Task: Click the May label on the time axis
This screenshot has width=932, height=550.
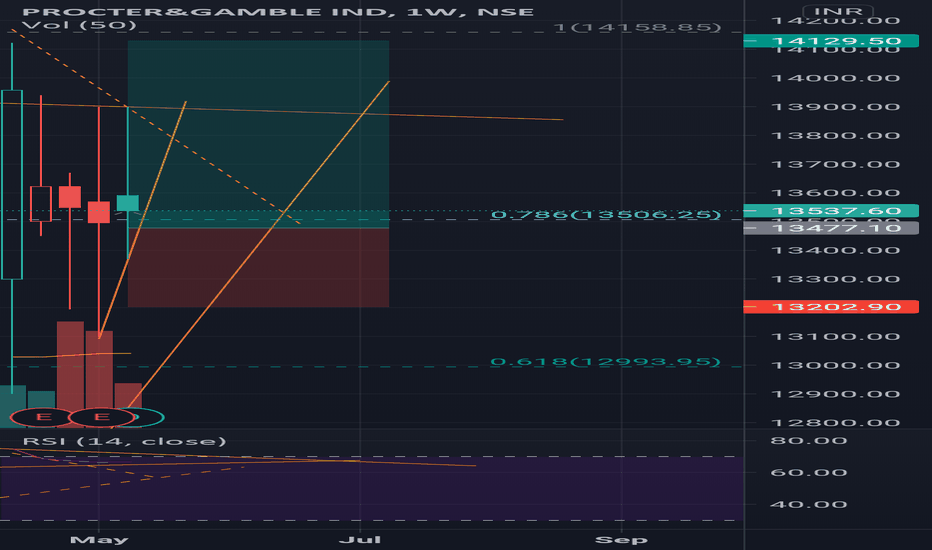Action: (99, 540)
